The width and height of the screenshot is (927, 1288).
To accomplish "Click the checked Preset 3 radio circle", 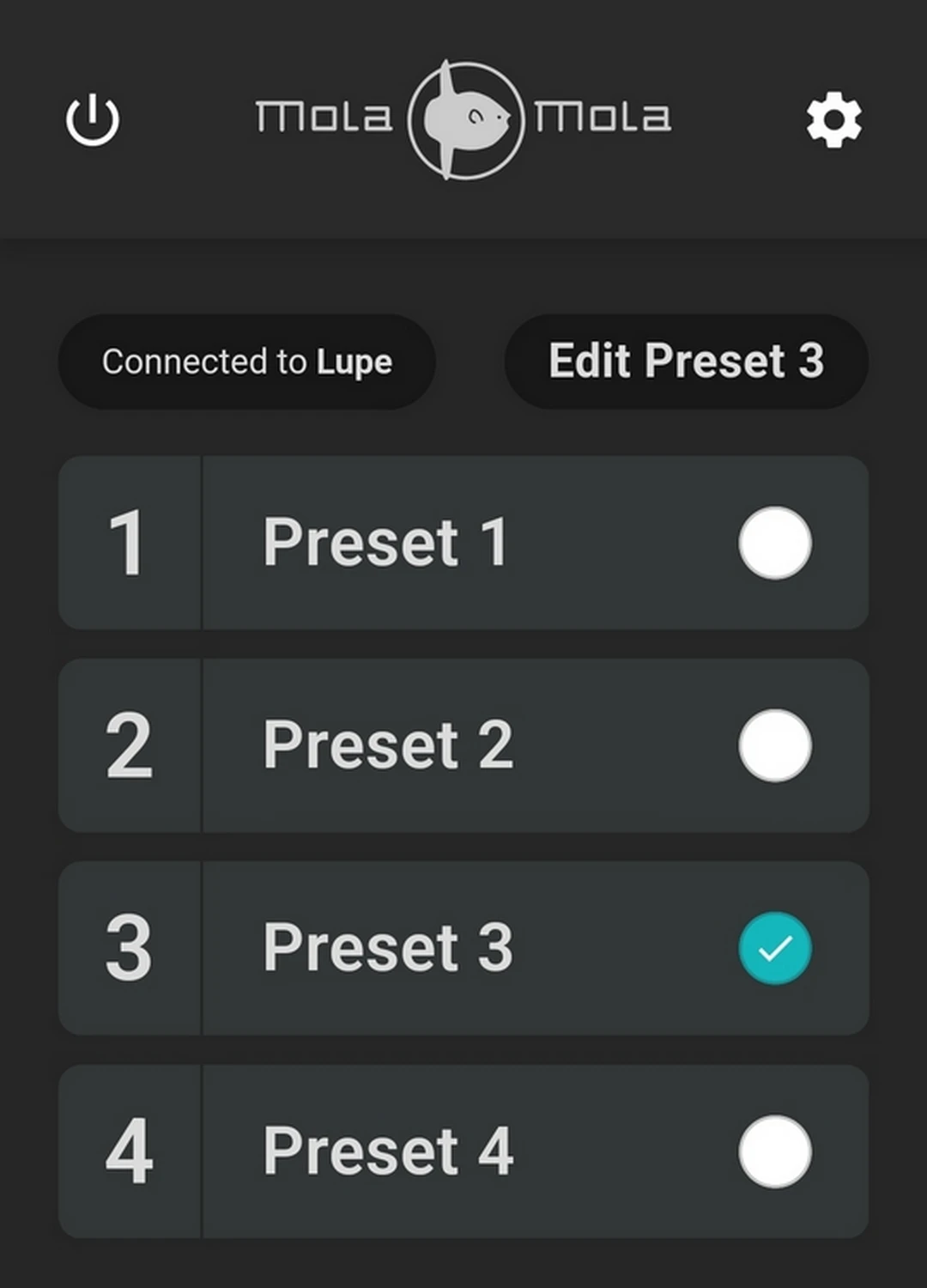I will (774, 948).
